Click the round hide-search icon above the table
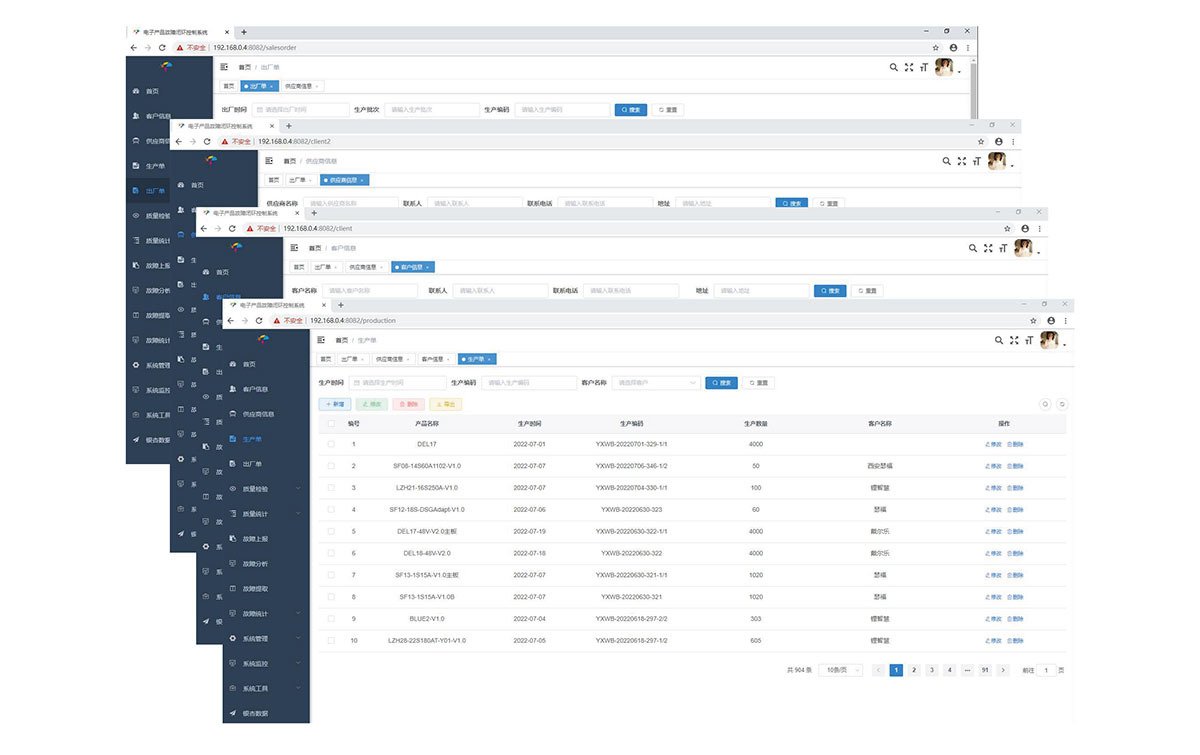The height and width of the screenshot is (755, 1200). click(1045, 404)
